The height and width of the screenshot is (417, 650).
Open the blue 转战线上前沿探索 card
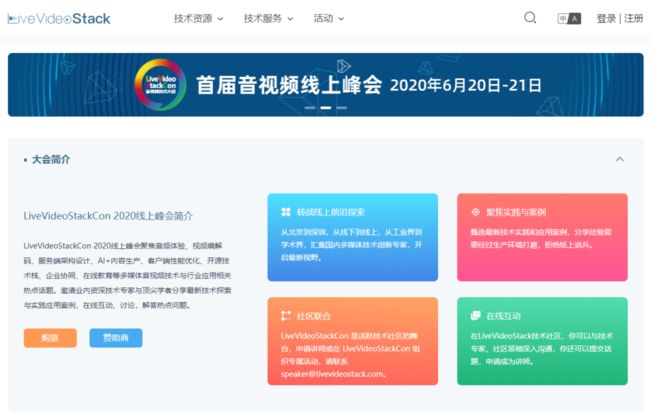click(353, 237)
